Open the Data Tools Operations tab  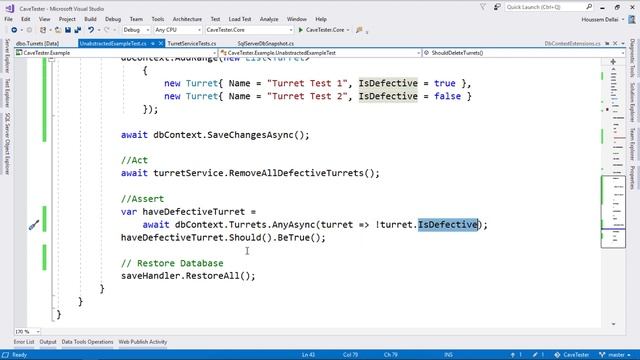coord(87,342)
